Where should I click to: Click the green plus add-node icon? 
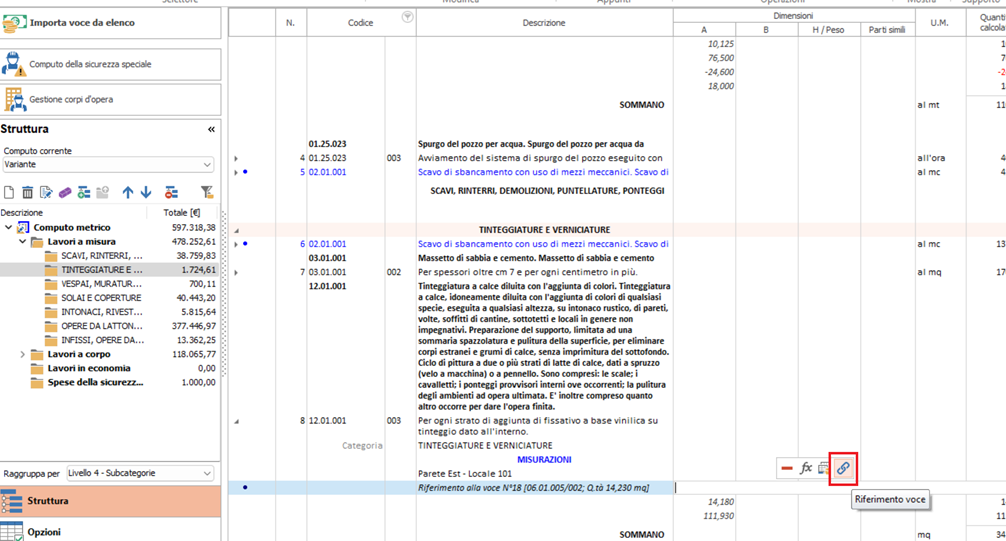click(x=84, y=193)
